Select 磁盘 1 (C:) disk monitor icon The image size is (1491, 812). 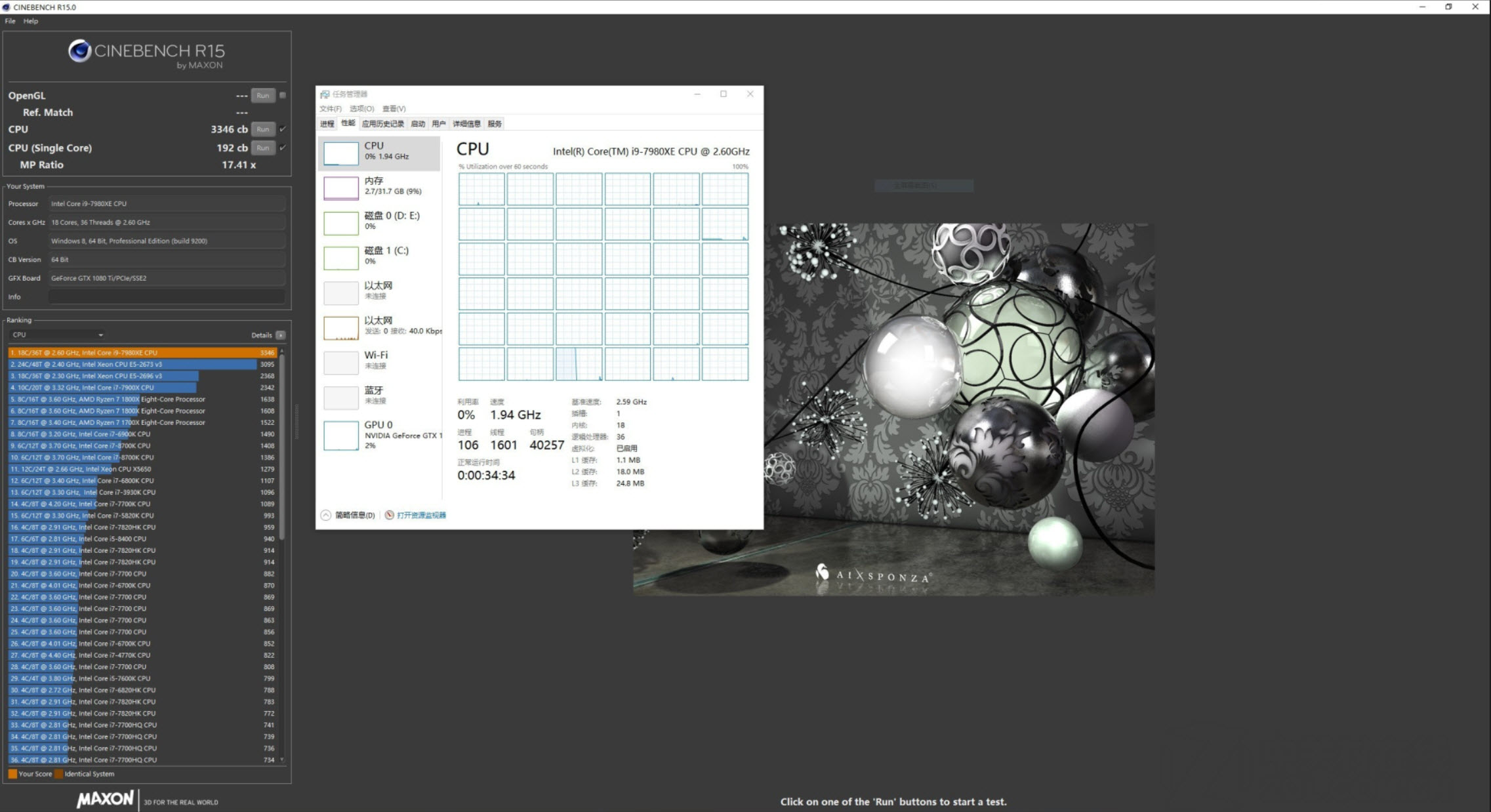point(341,258)
